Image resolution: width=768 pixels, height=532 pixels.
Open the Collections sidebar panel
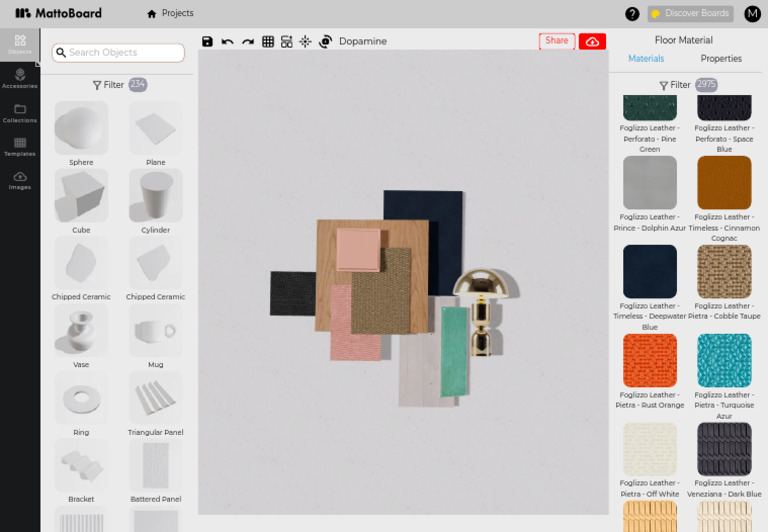point(20,113)
